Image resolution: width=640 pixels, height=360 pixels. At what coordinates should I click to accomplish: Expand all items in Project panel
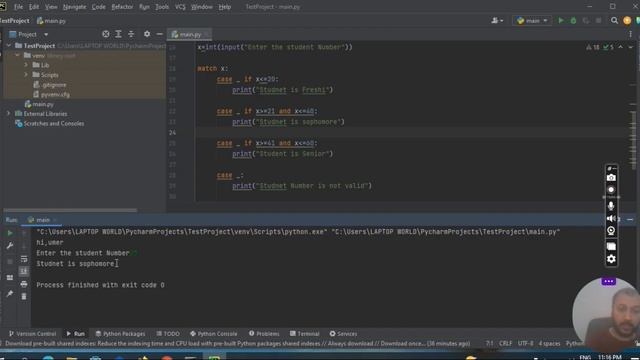[118, 34]
